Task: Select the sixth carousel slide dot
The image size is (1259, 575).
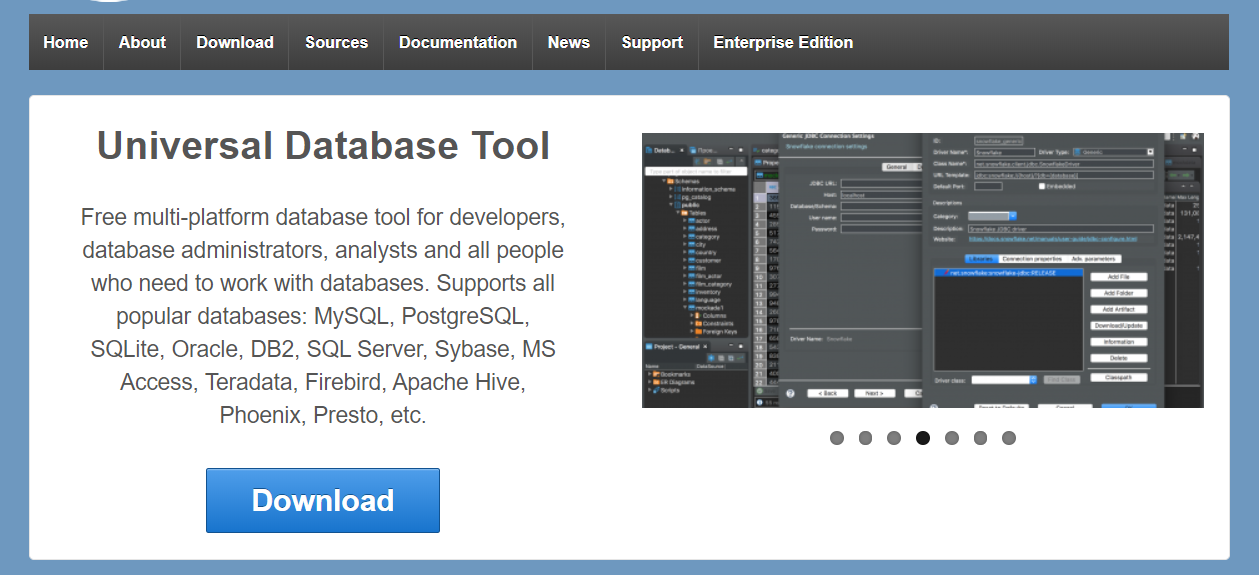Action: (980, 438)
